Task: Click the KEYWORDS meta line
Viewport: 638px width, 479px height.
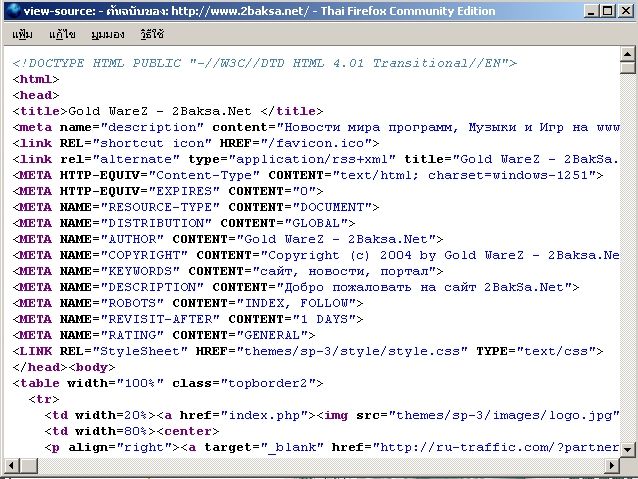Action: 227,271
